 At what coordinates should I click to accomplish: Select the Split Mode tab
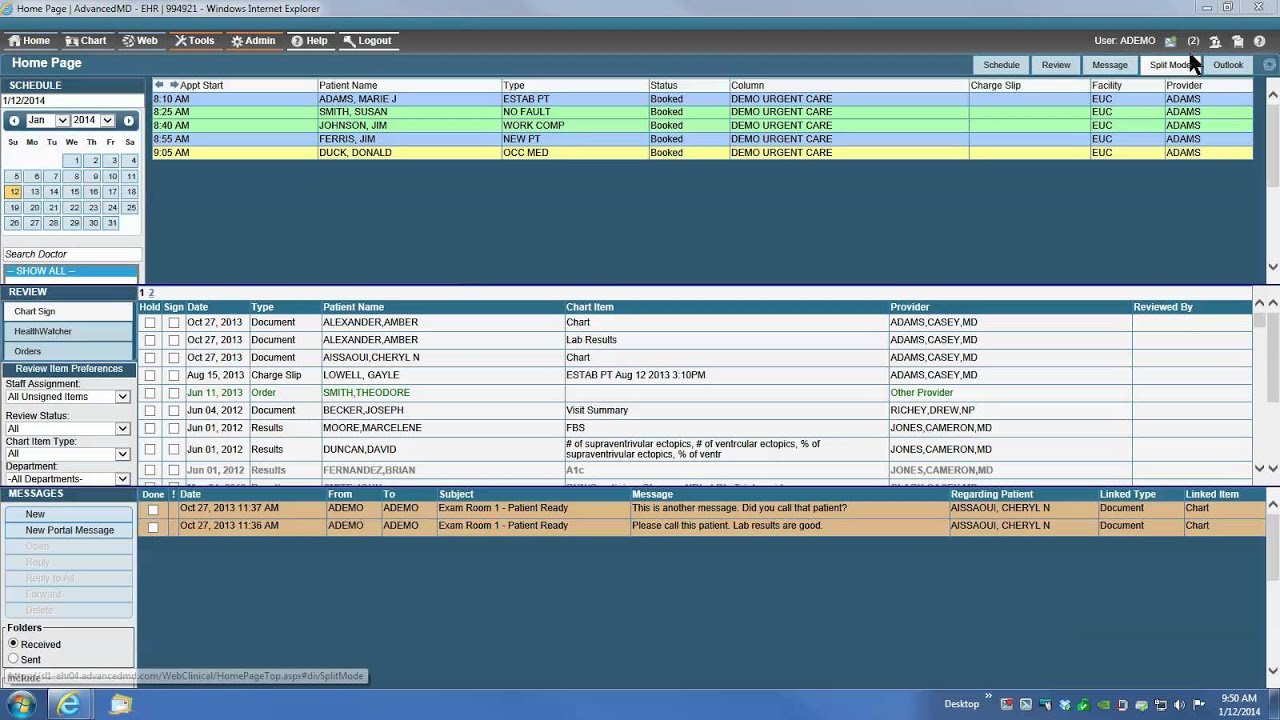point(1169,65)
